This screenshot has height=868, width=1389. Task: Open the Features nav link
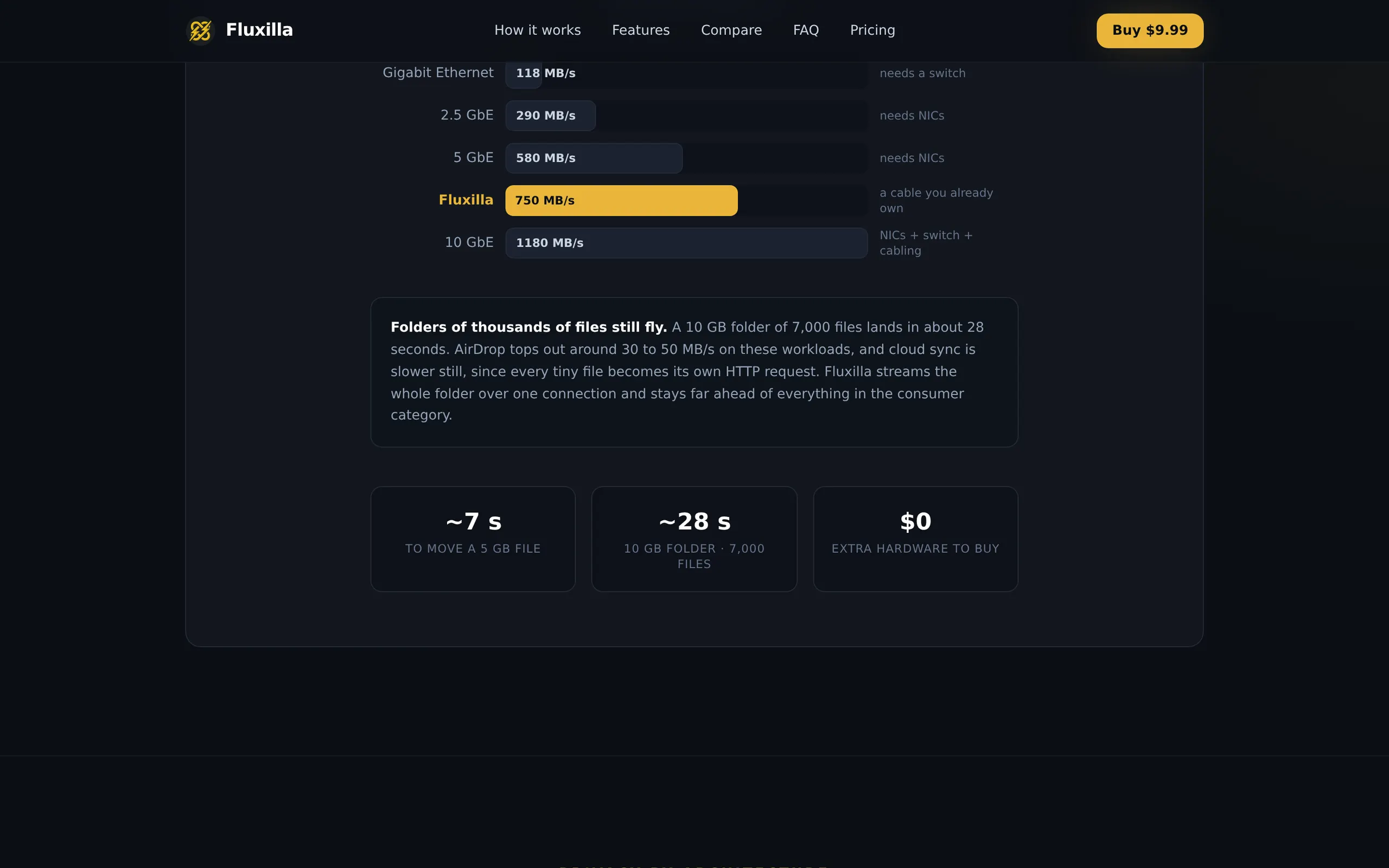coord(641,30)
